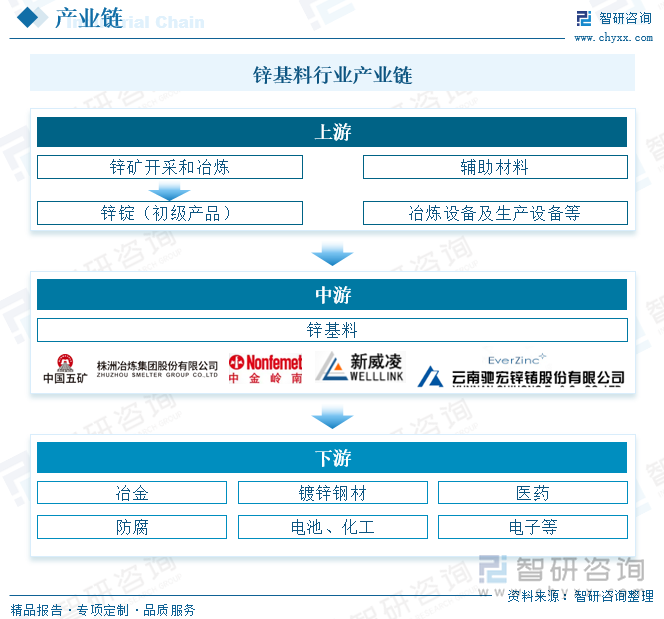Click the 智研咨询 brand name at top right
Screen dimensions: 664x619
(x=625, y=18)
